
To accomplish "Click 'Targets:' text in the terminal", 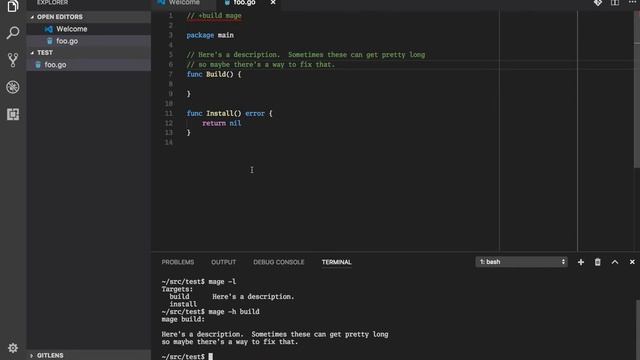I will point(177,289).
